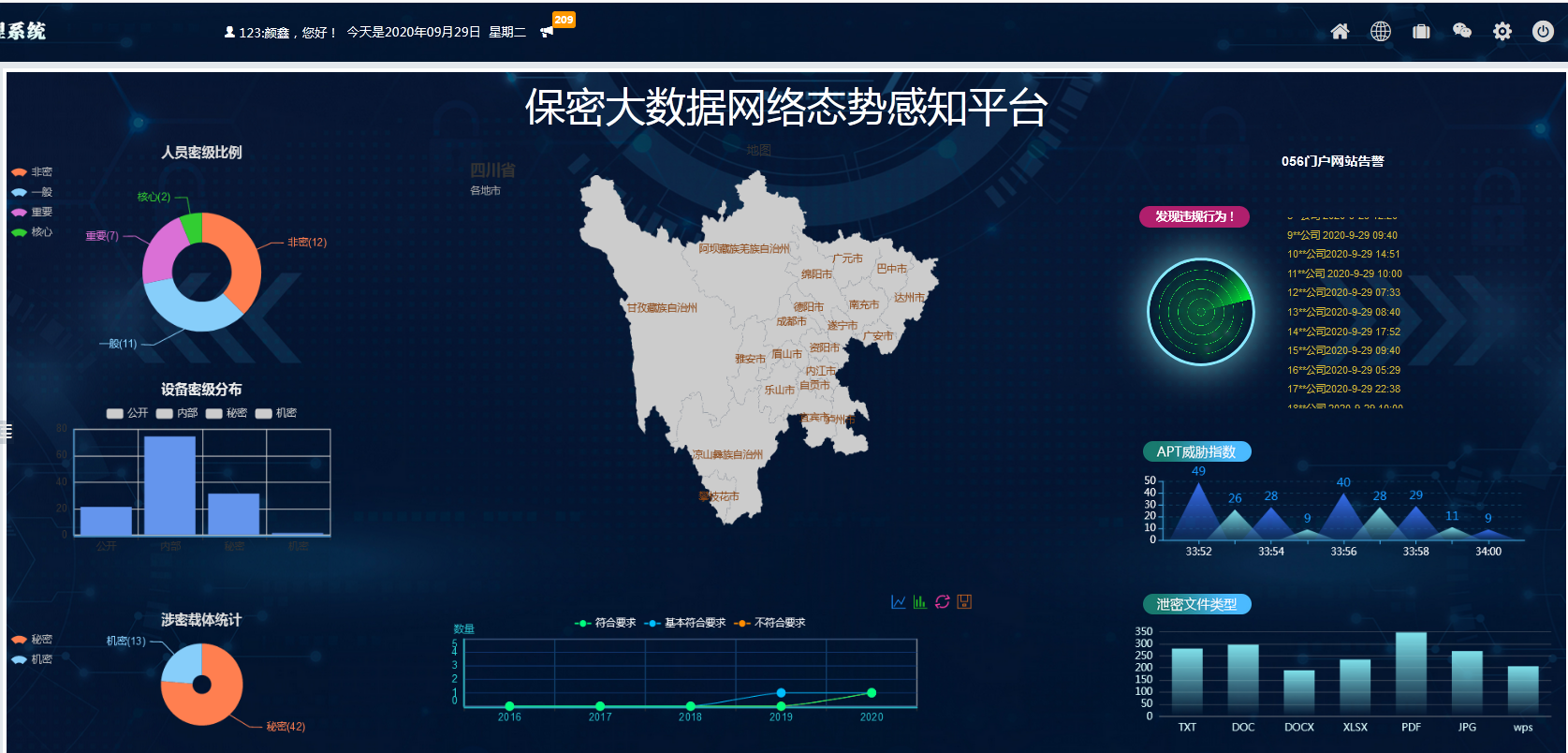
Task: Go to the home page icon
Action: (x=1340, y=32)
